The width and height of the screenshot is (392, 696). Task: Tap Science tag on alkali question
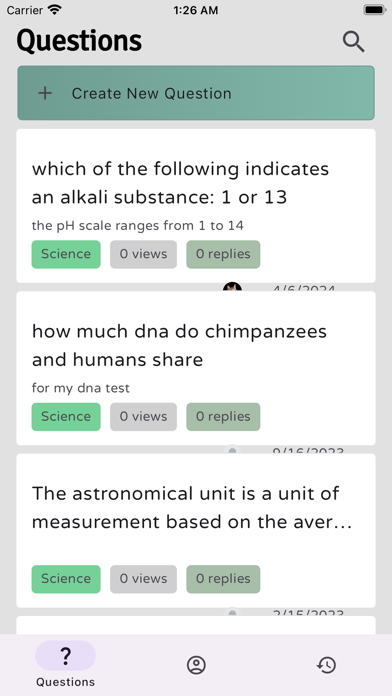coord(66,254)
